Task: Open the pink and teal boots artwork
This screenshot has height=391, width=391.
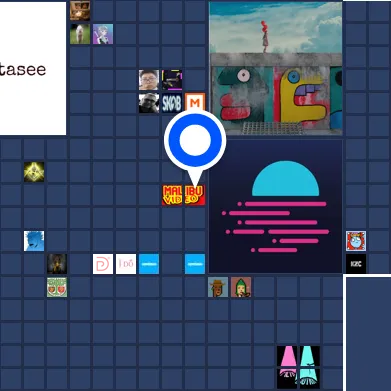Action: click(299, 367)
